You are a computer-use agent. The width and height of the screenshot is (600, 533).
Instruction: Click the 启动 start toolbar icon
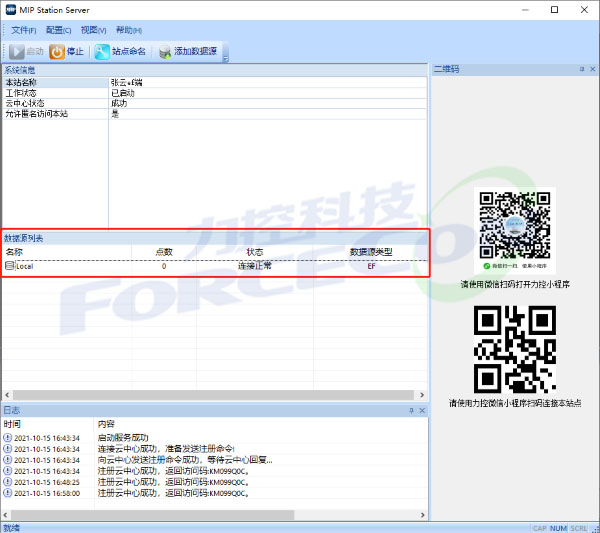point(17,52)
